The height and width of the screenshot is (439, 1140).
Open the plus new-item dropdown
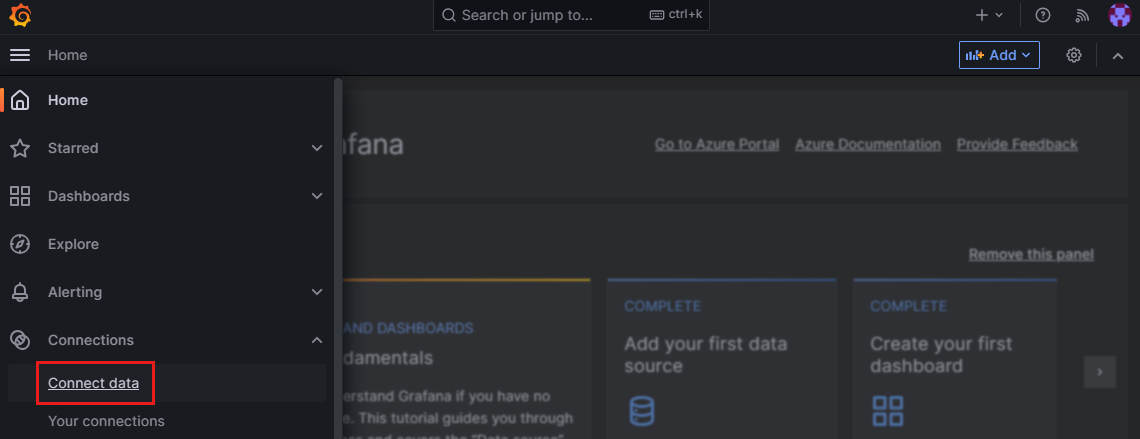[989, 15]
